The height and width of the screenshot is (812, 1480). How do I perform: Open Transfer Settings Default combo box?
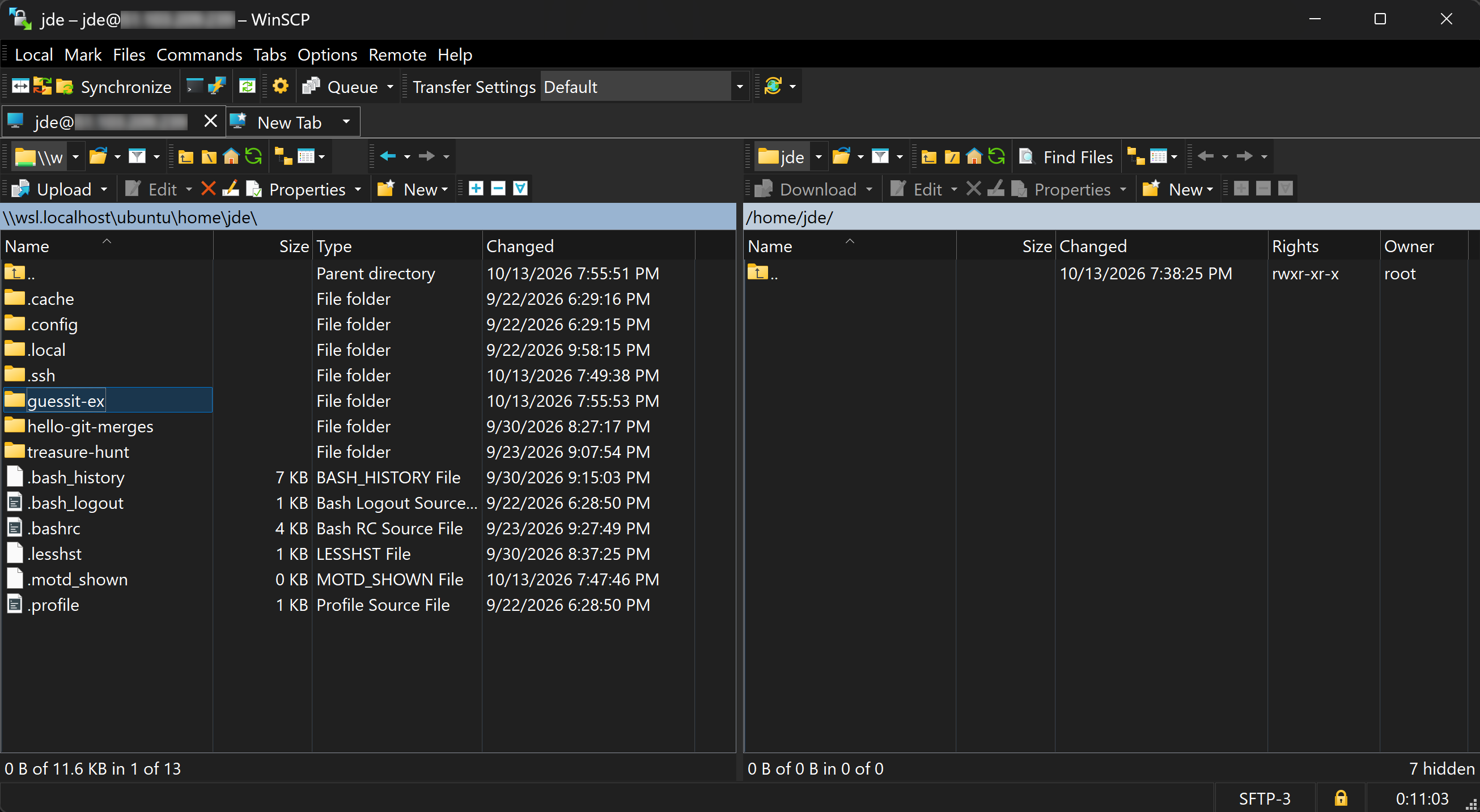[644, 87]
